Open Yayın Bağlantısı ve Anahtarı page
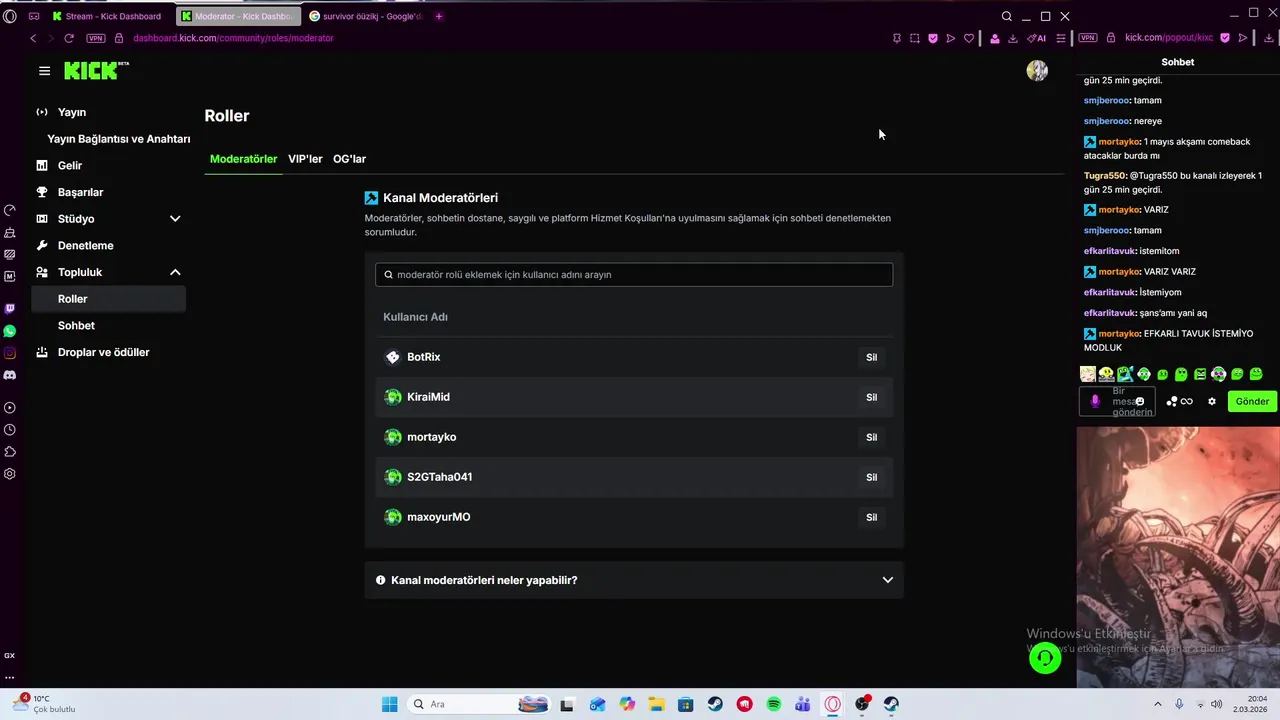The image size is (1280, 720). [118, 139]
